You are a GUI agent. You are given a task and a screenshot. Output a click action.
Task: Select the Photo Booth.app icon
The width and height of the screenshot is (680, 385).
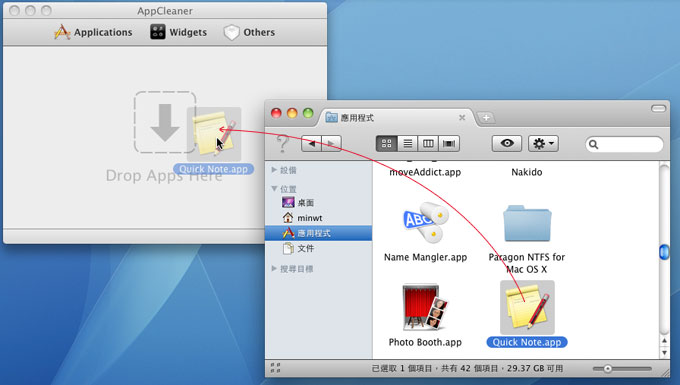coord(425,307)
